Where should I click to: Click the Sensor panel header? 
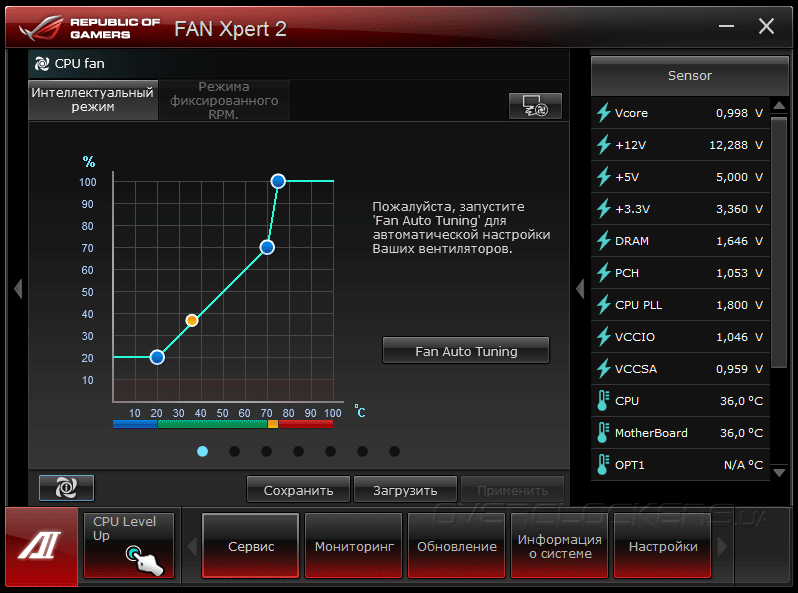(690, 76)
